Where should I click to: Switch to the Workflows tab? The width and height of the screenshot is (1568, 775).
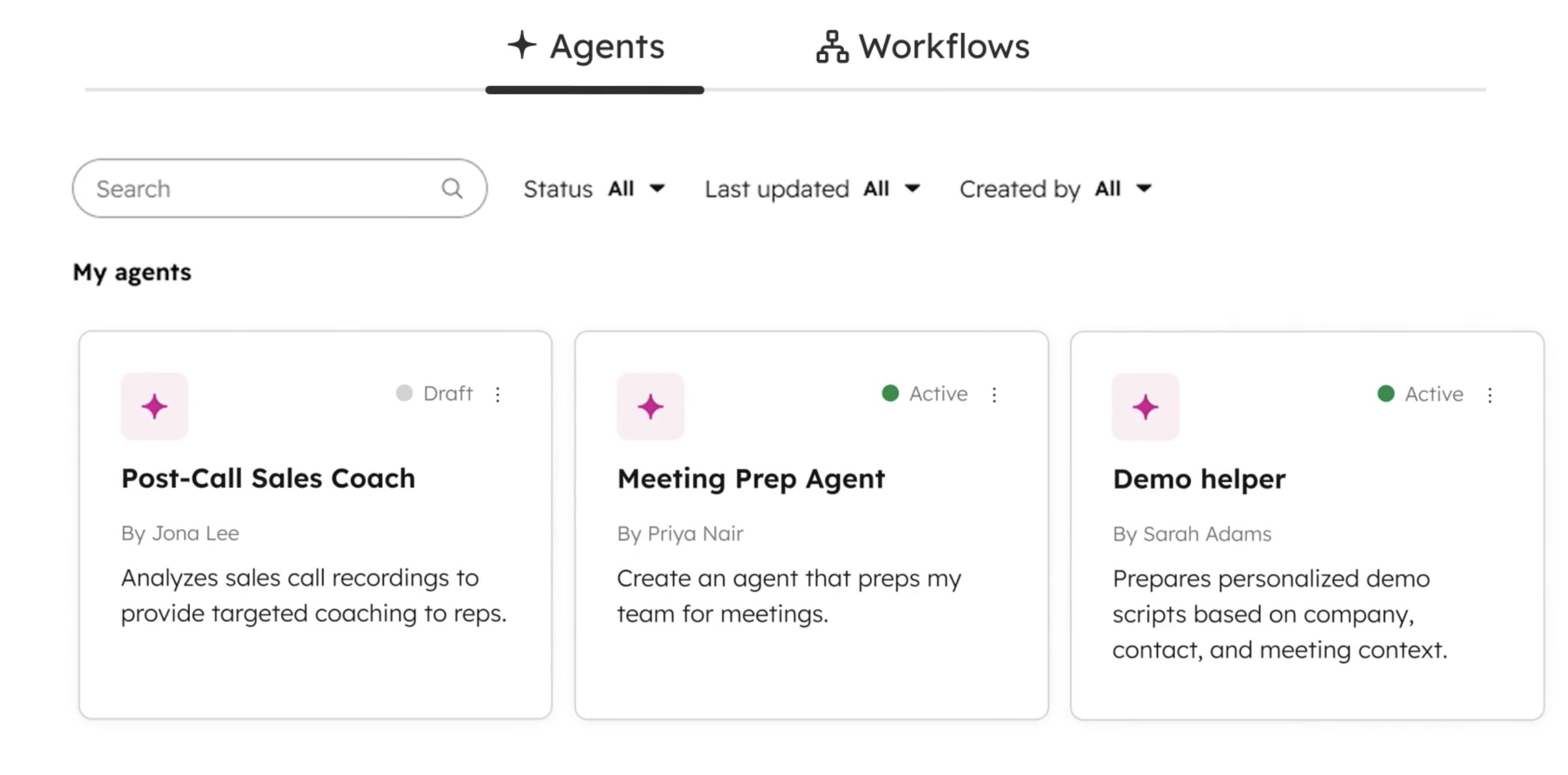pos(923,46)
